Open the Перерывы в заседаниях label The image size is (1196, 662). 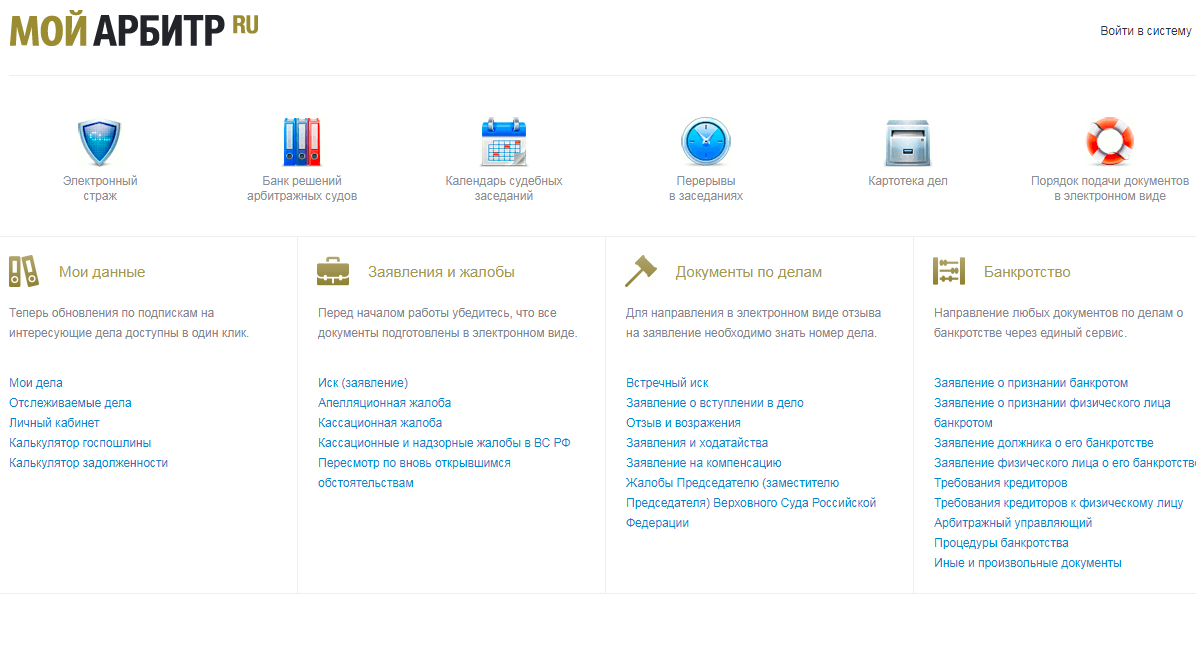pyautogui.click(x=706, y=188)
